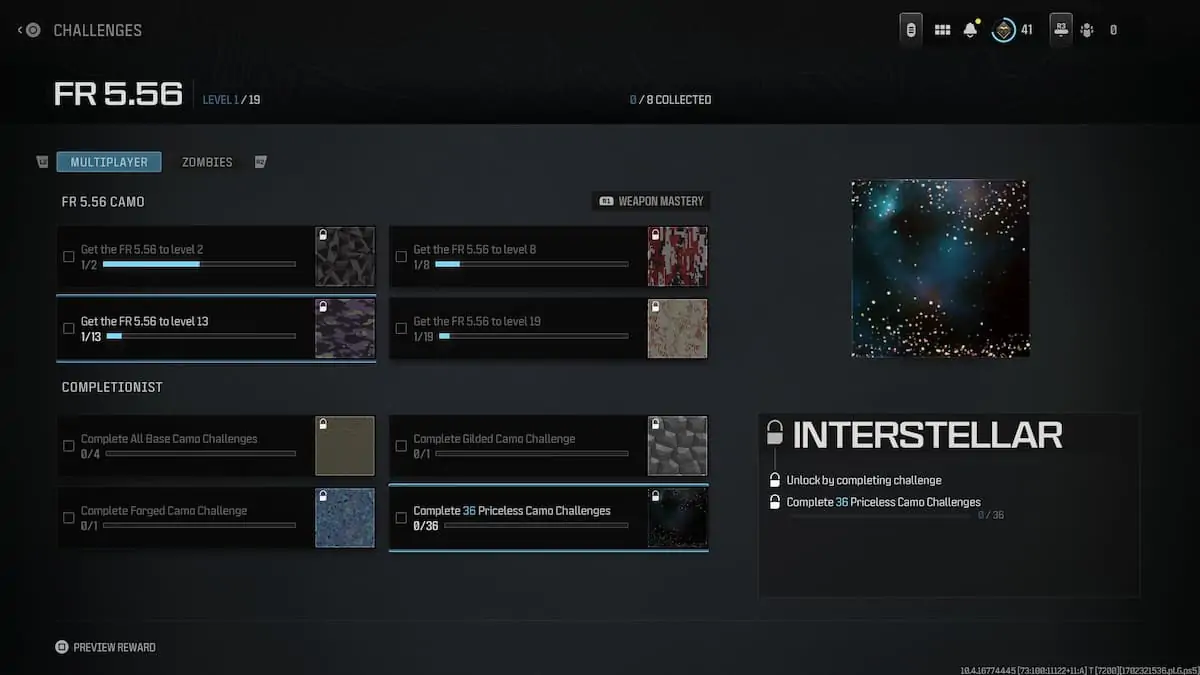The width and height of the screenshot is (1200, 675).
Task: Select the level 2 dark geometric camo swatch
Action: coord(345,257)
